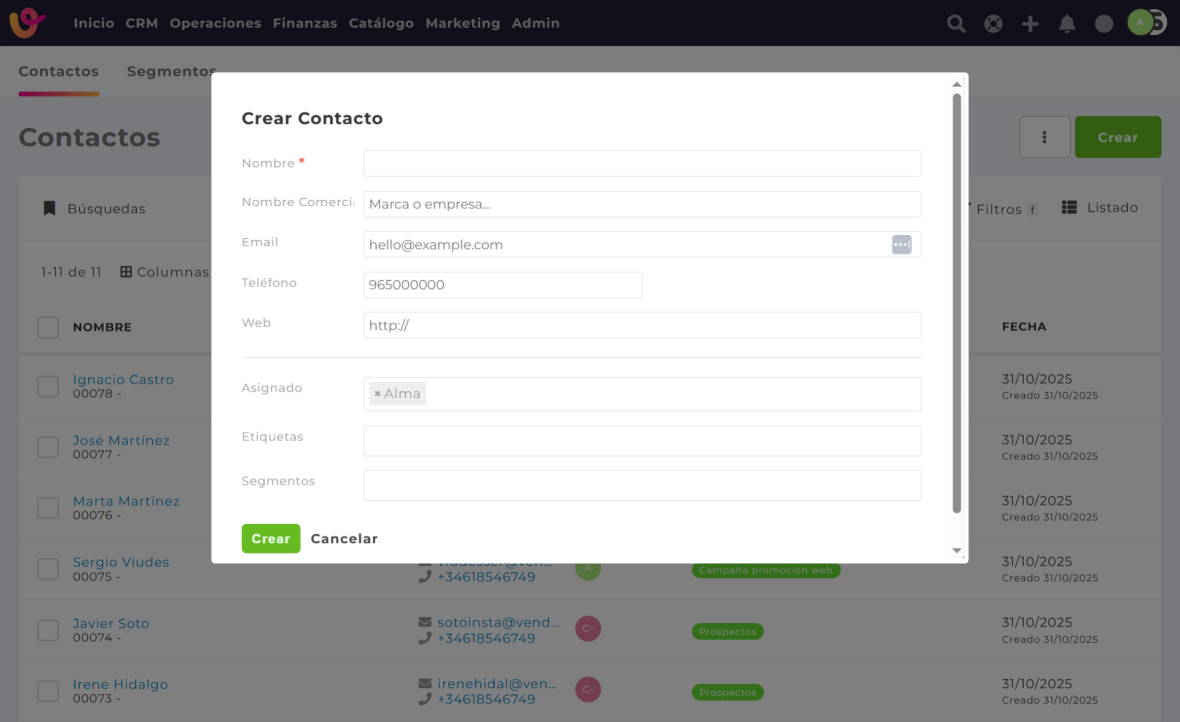Open the Listado view switcher

pyautogui.click(x=1100, y=208)
